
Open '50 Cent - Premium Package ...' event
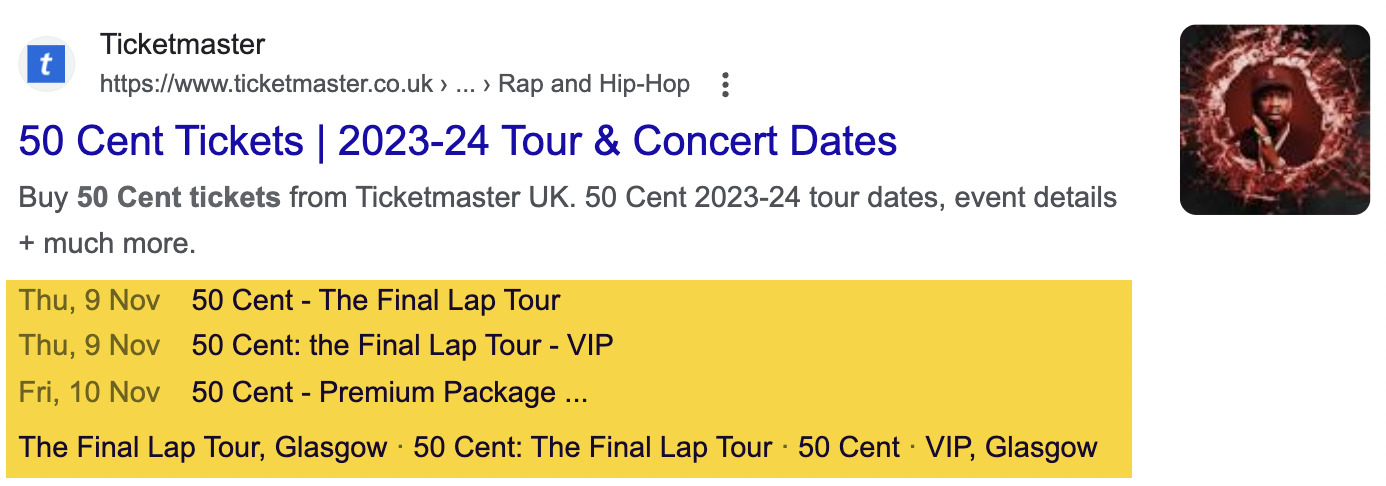(x=389, y=392)
